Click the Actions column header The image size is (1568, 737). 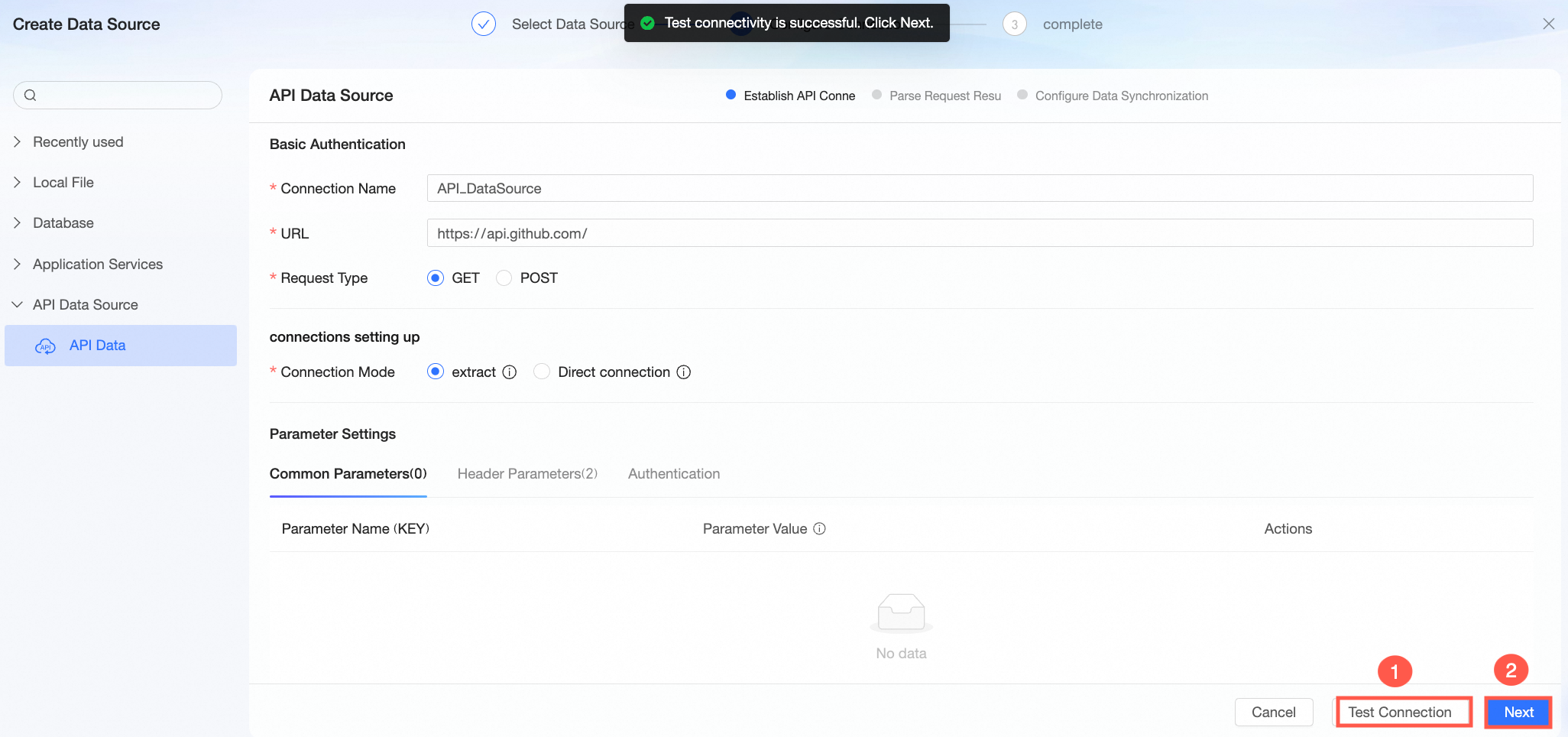coord(1288,529)
